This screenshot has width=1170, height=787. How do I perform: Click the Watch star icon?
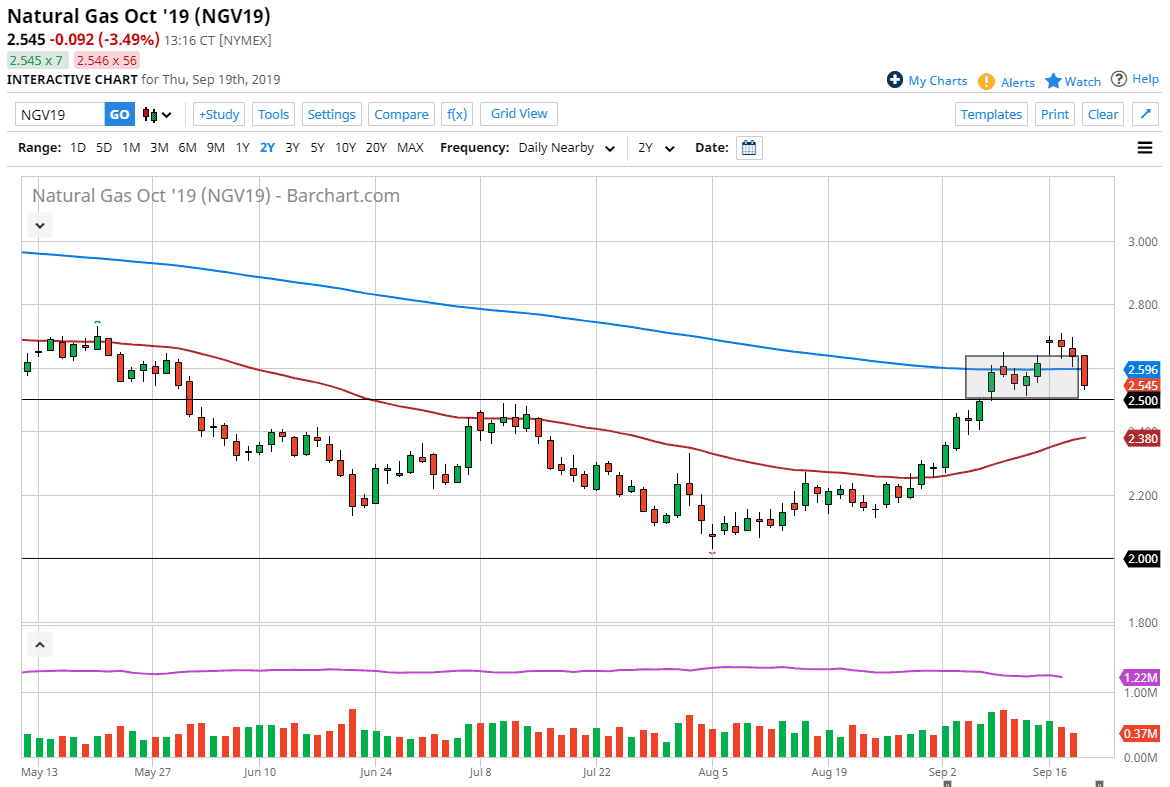[1053, 81]
